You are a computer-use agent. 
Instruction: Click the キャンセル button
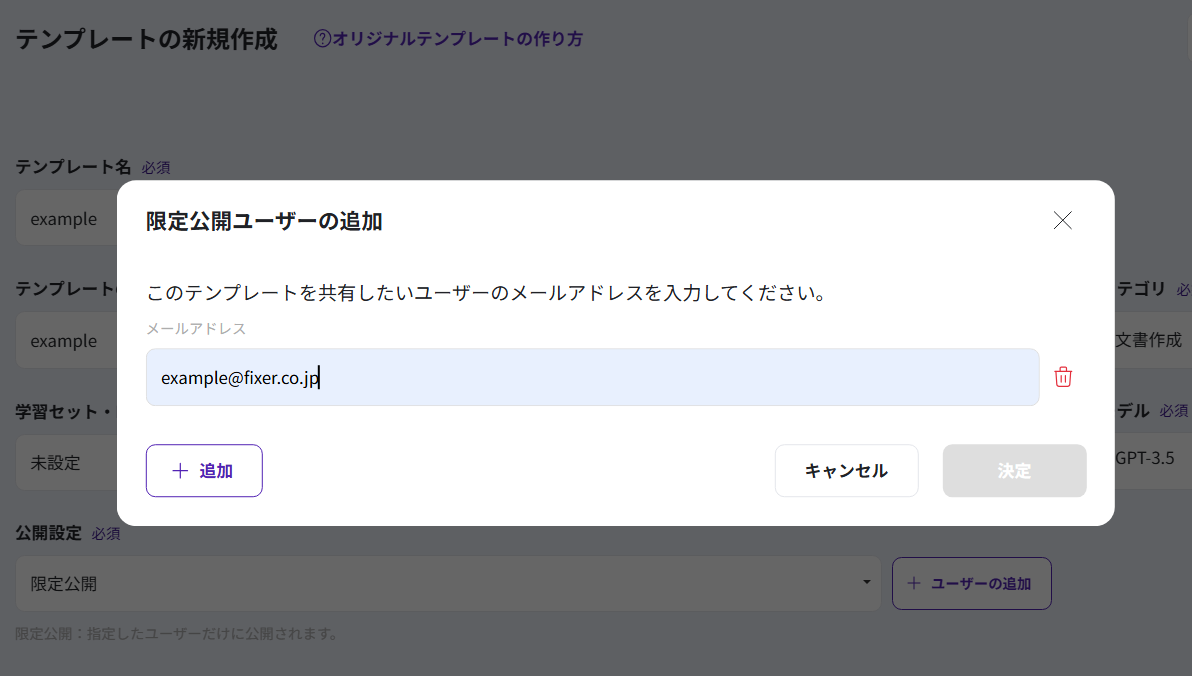click(846, 471)
